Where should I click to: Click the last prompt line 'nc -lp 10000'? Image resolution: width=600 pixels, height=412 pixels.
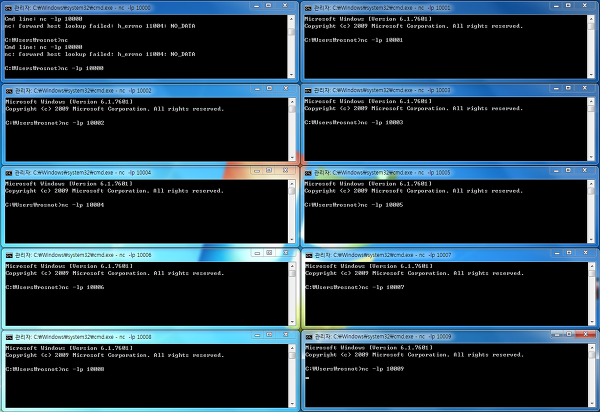pos(54,68)
